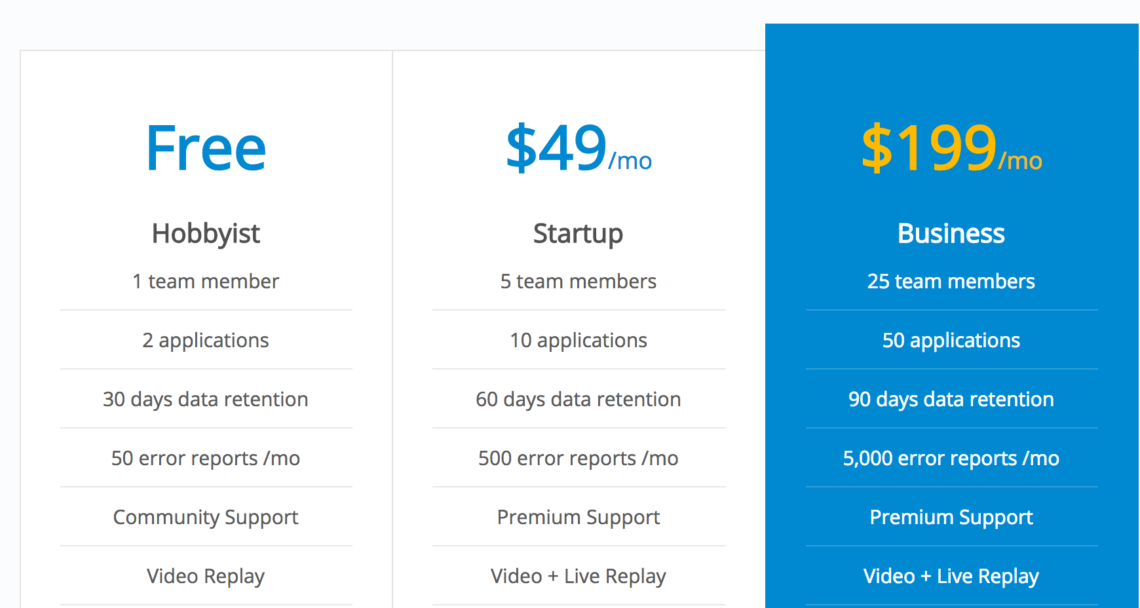Click the Free price heading
The height and width of the screenshot is (608, 1140).
tap(206, 149)
